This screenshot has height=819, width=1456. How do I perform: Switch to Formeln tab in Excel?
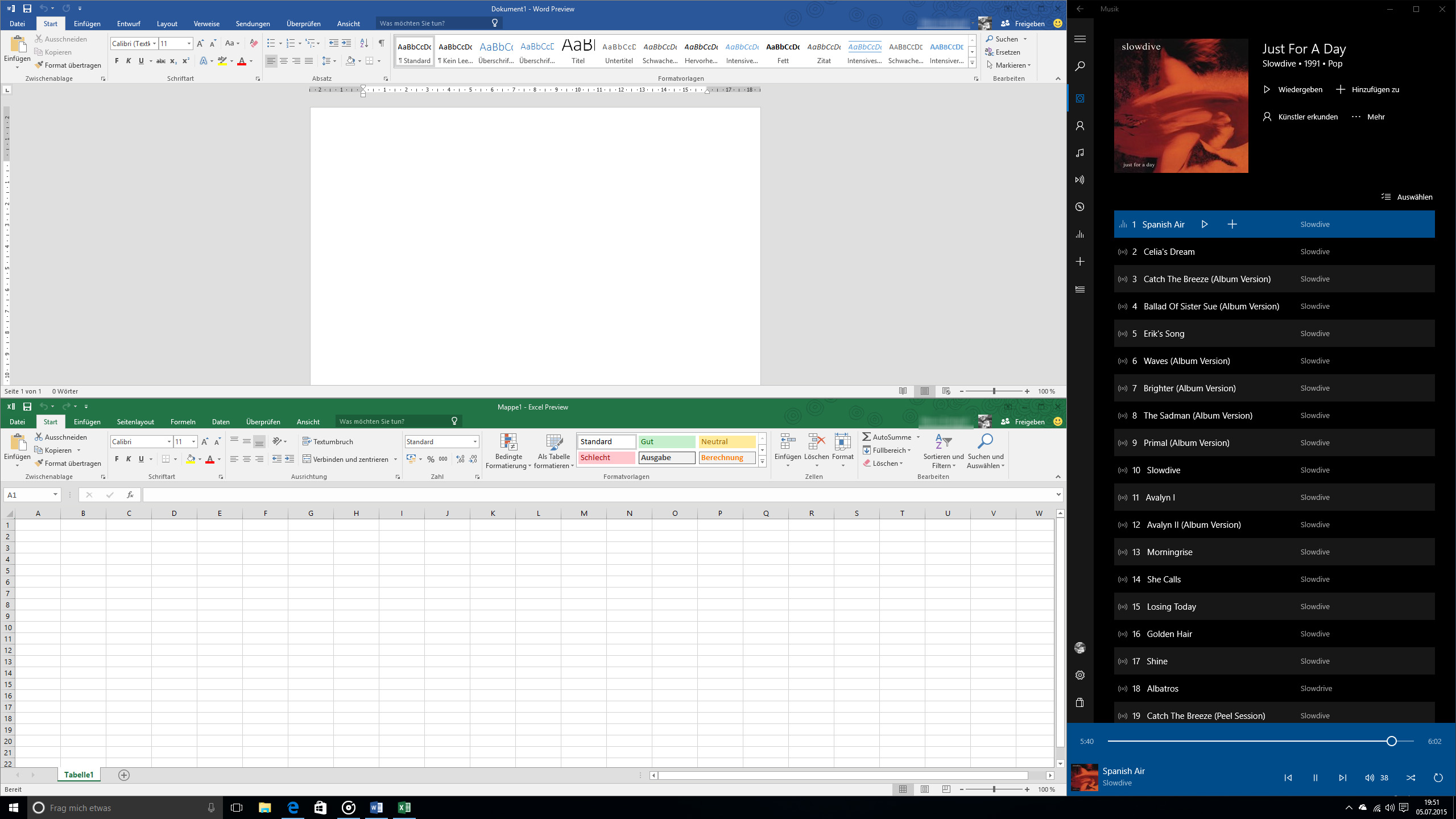(x=183, y=421)
